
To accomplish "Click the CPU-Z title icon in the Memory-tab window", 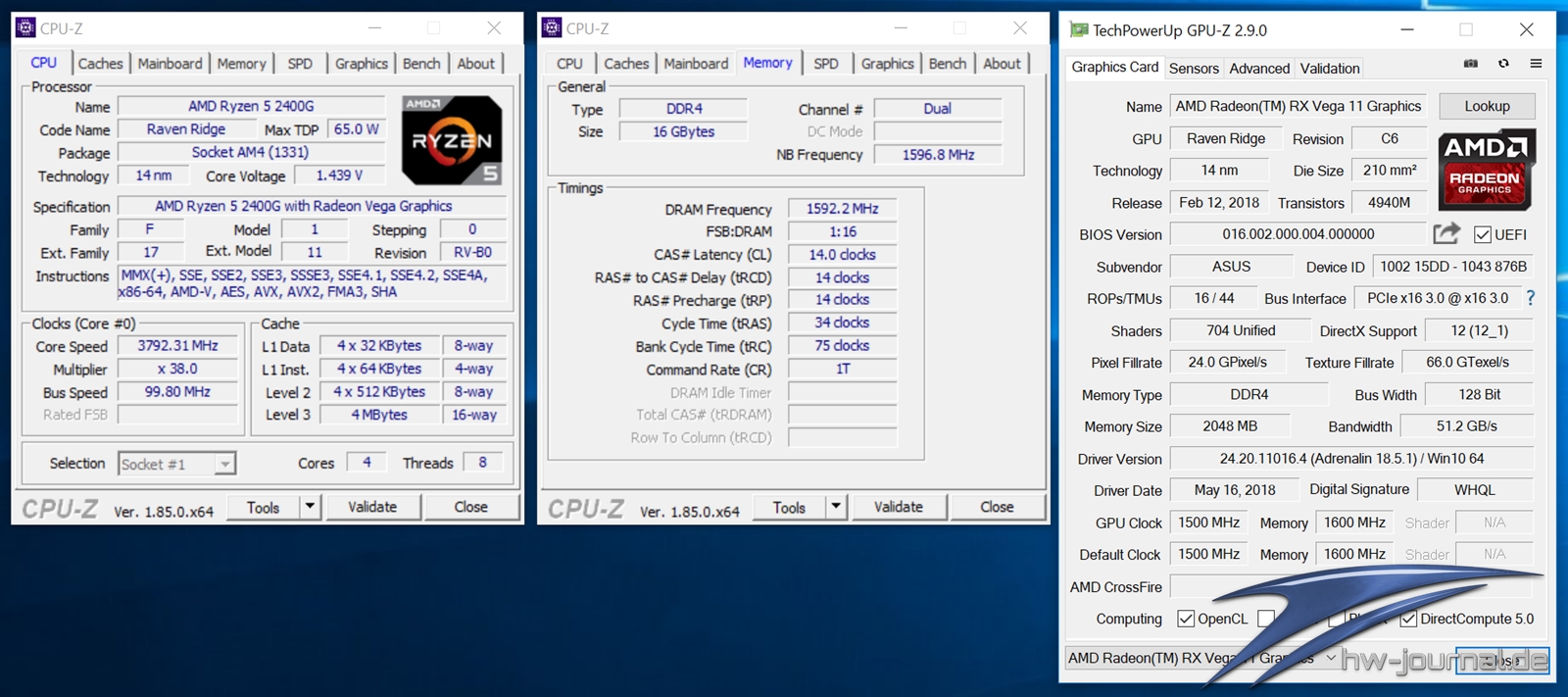I will [552, 28].
